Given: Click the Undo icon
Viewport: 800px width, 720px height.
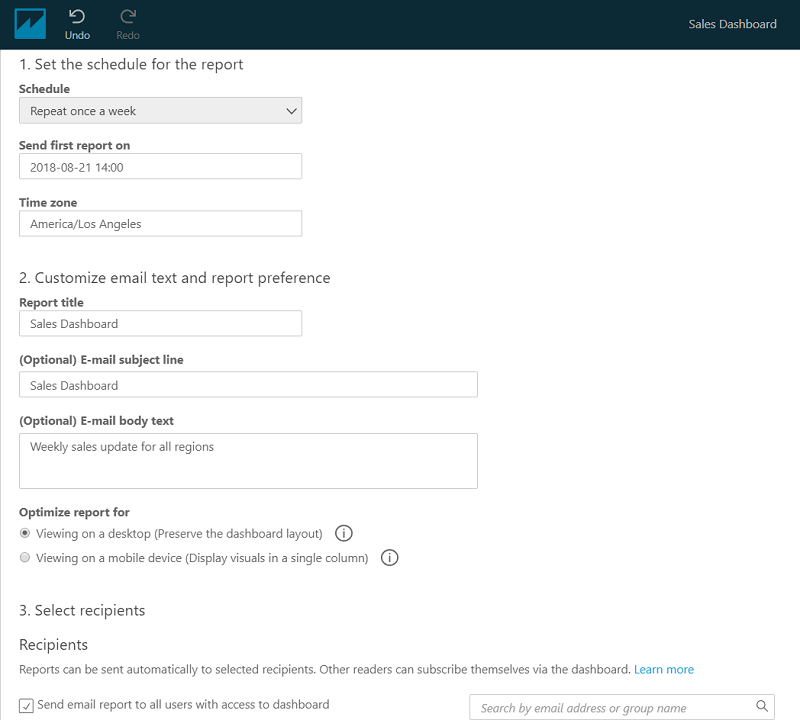Looking at the screenshot, I should (x=77, y=17).
